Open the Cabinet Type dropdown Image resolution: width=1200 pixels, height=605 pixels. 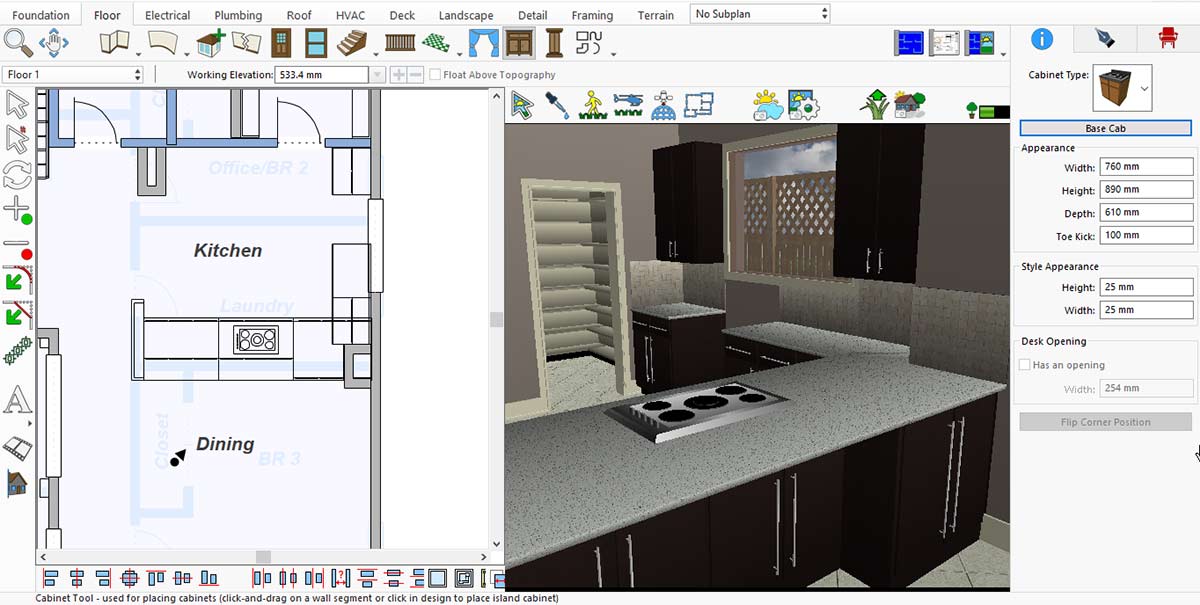point(1144,88)
